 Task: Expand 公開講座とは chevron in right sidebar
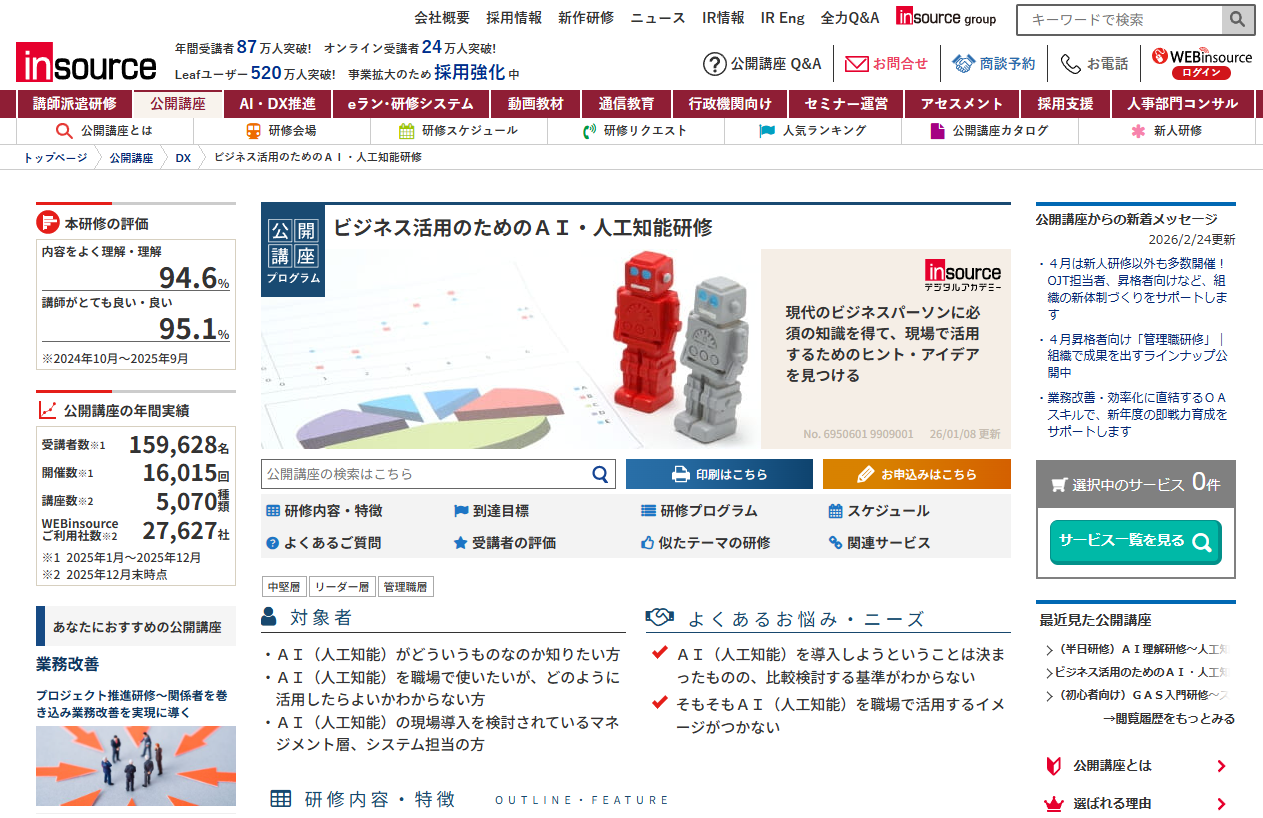pos(1221,766)
